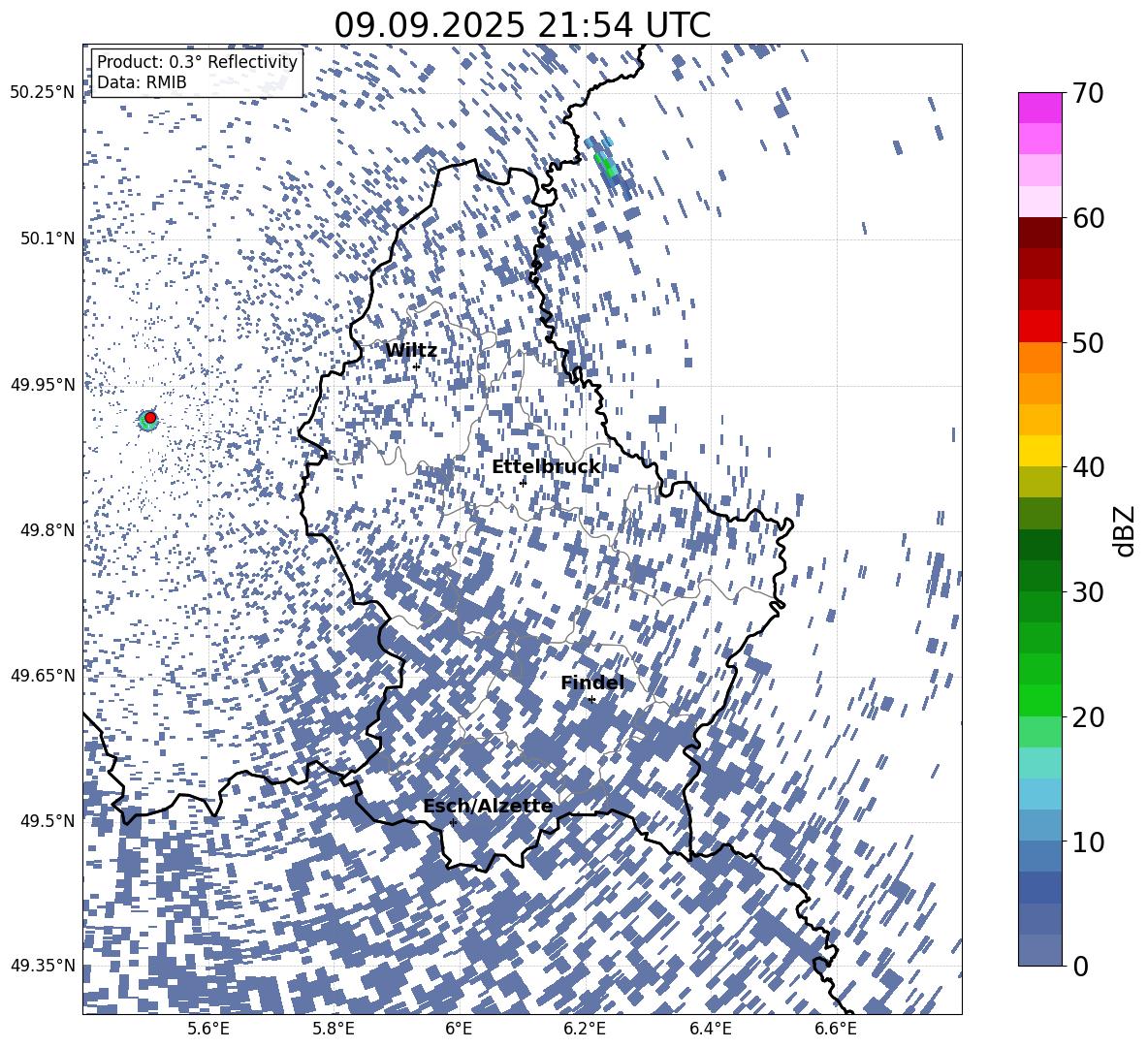Click the colorbar '20' tick label
This screenshot has width=1148, height=1048.
point(1088,716)
